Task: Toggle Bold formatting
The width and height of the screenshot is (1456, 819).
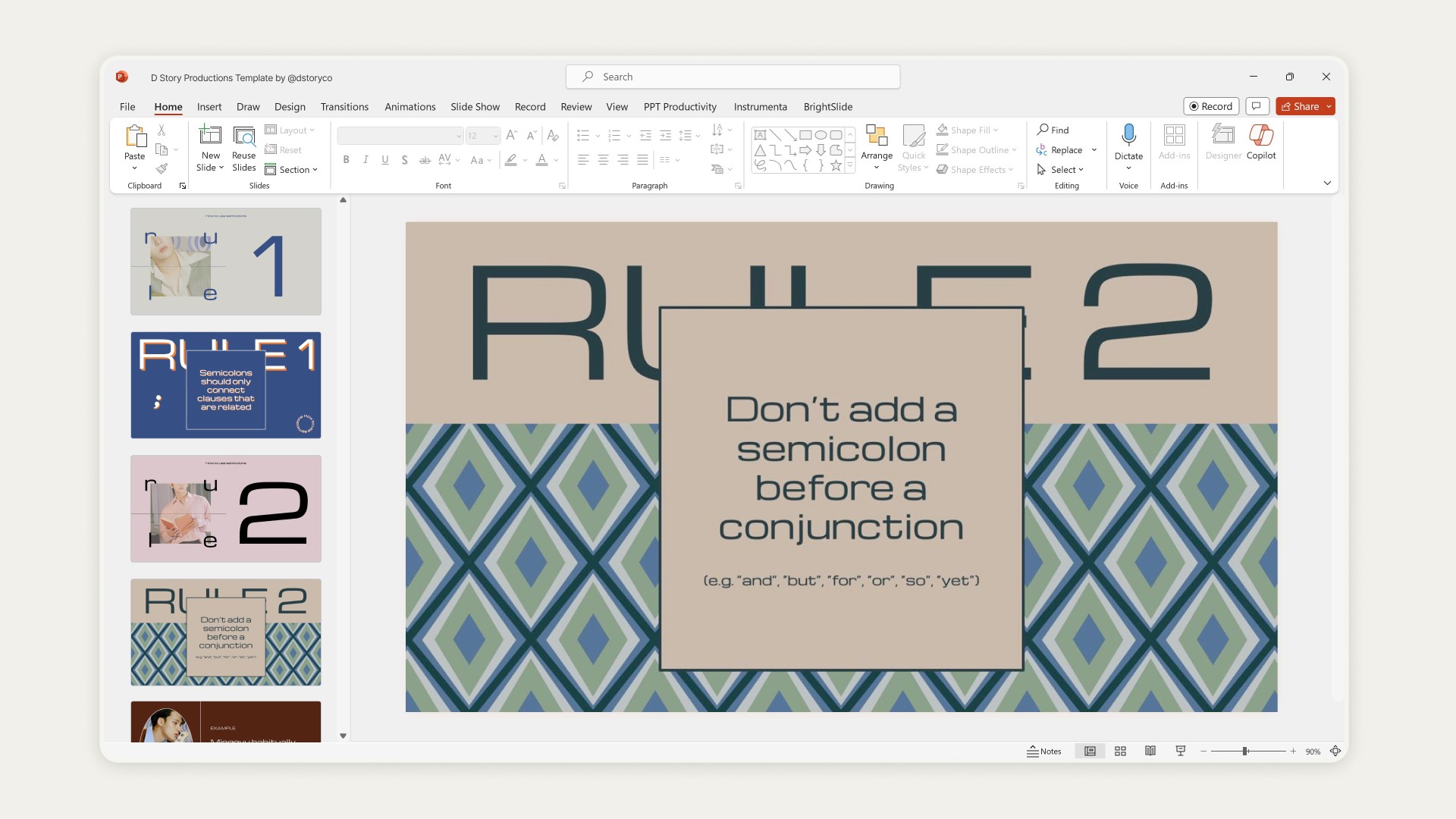Action: (x=346, y=160)
